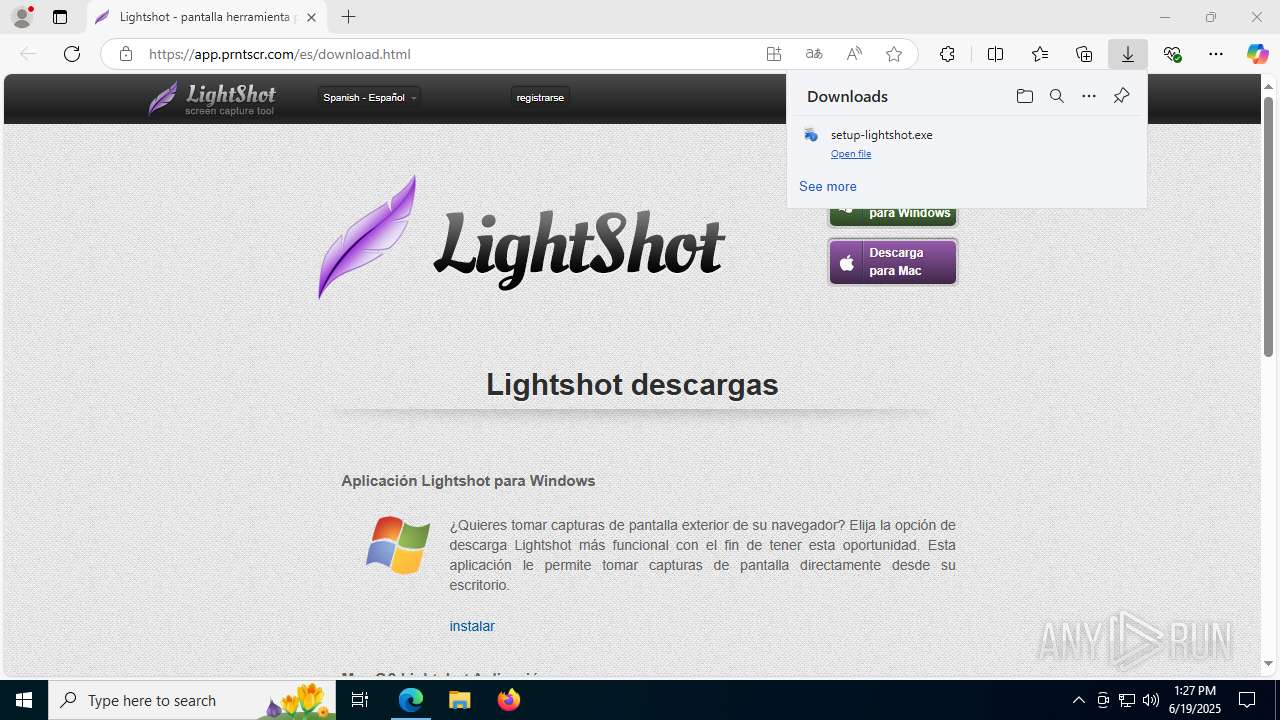Click the volume speaker tray icon

click(1150, 700)
